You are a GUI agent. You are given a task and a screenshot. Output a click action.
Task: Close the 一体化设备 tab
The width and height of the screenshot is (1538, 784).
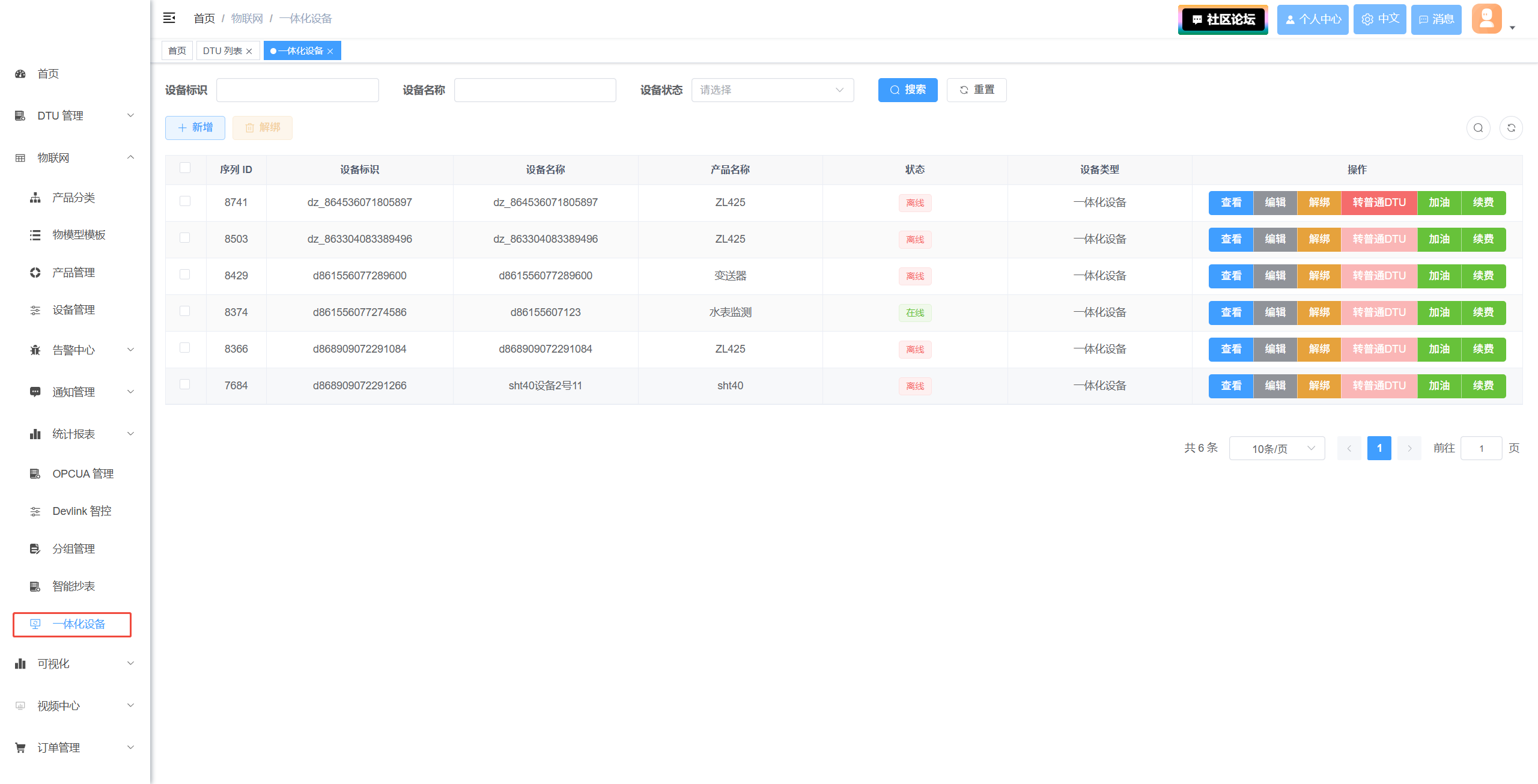(330, 51)
